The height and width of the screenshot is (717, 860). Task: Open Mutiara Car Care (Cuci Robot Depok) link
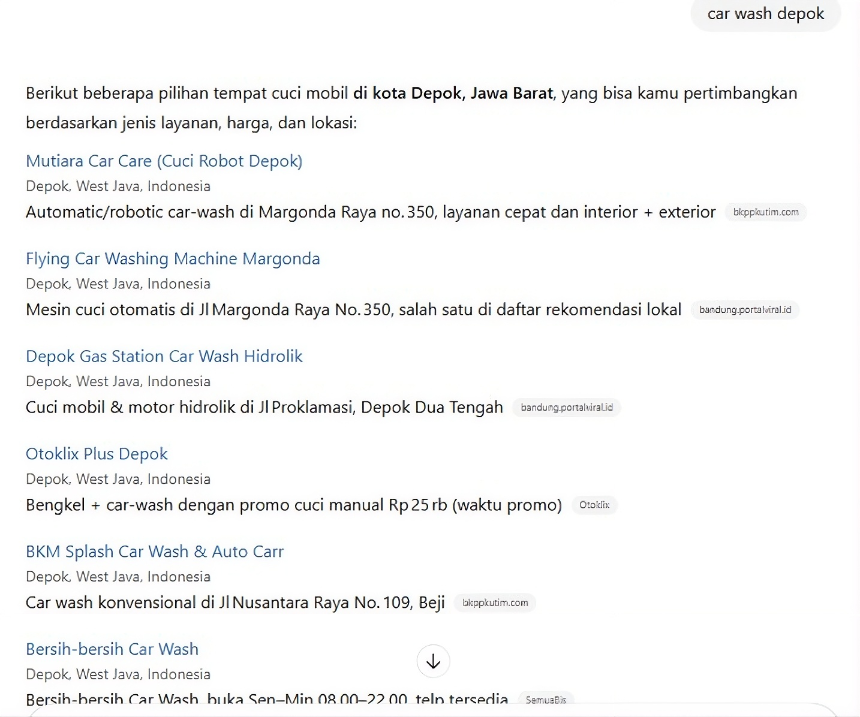tap(164, 161)
